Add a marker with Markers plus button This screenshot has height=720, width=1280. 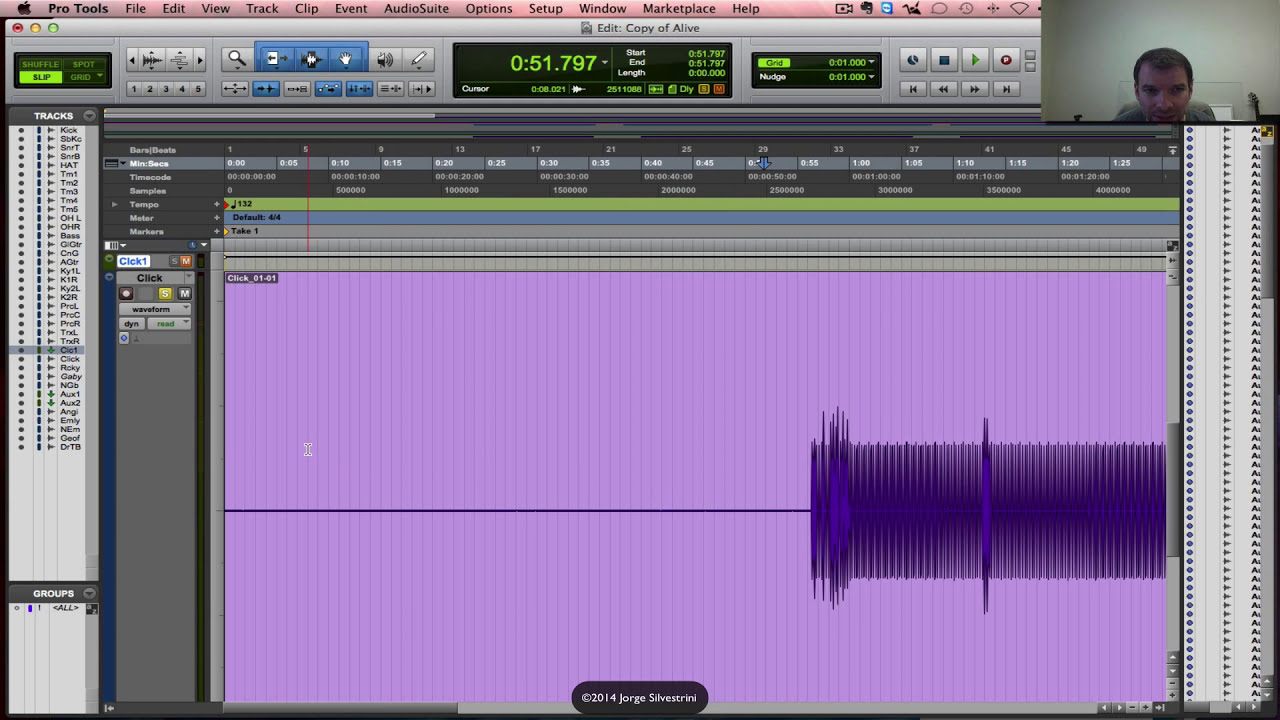point(216,231)
